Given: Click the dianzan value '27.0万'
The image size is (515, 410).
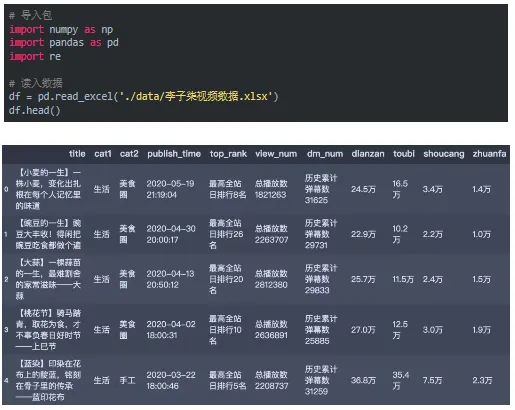Looking at the screenshot, I should (x=363, y=330).
